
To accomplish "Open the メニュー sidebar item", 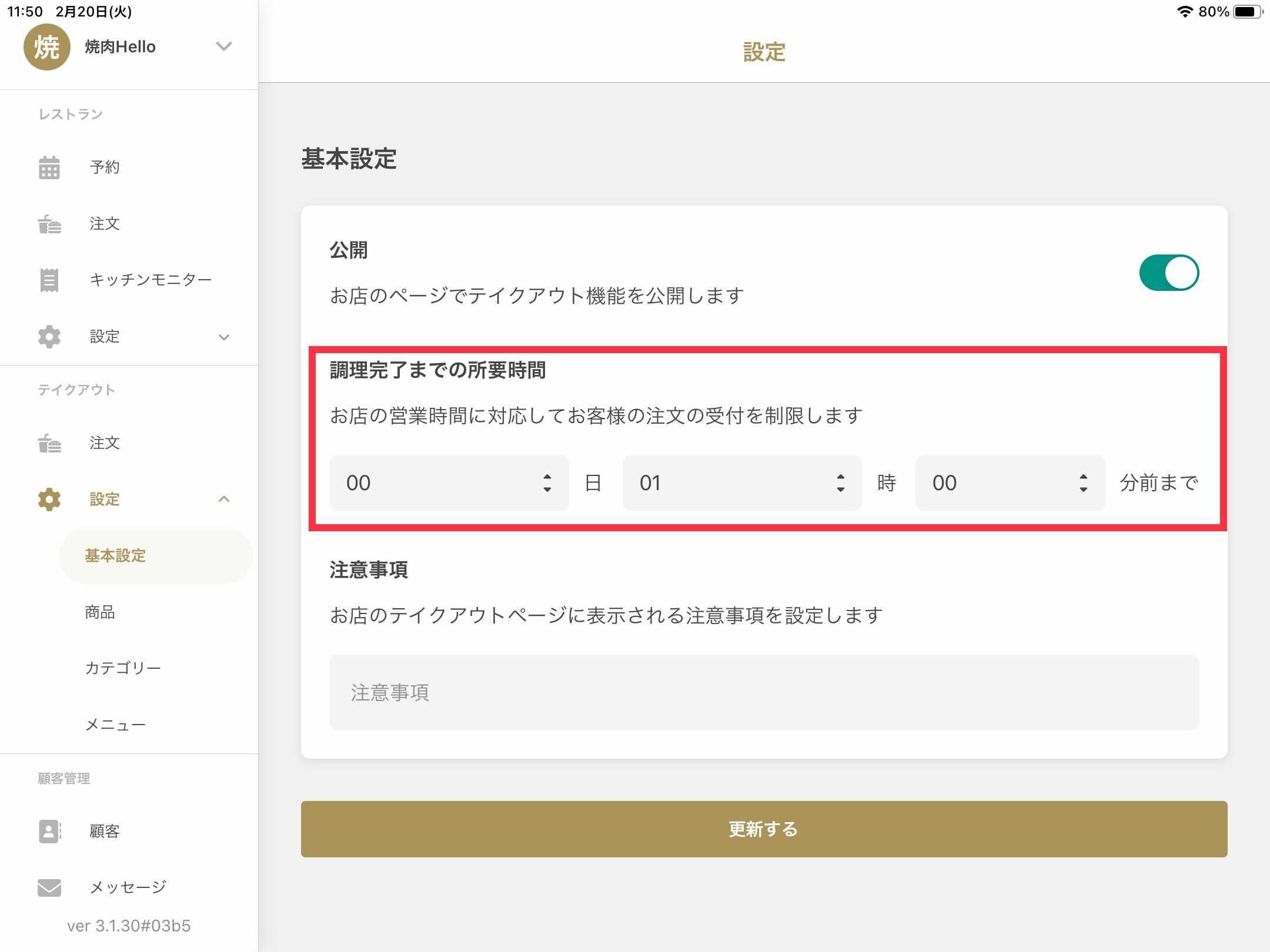I will [x=115, y=725].
